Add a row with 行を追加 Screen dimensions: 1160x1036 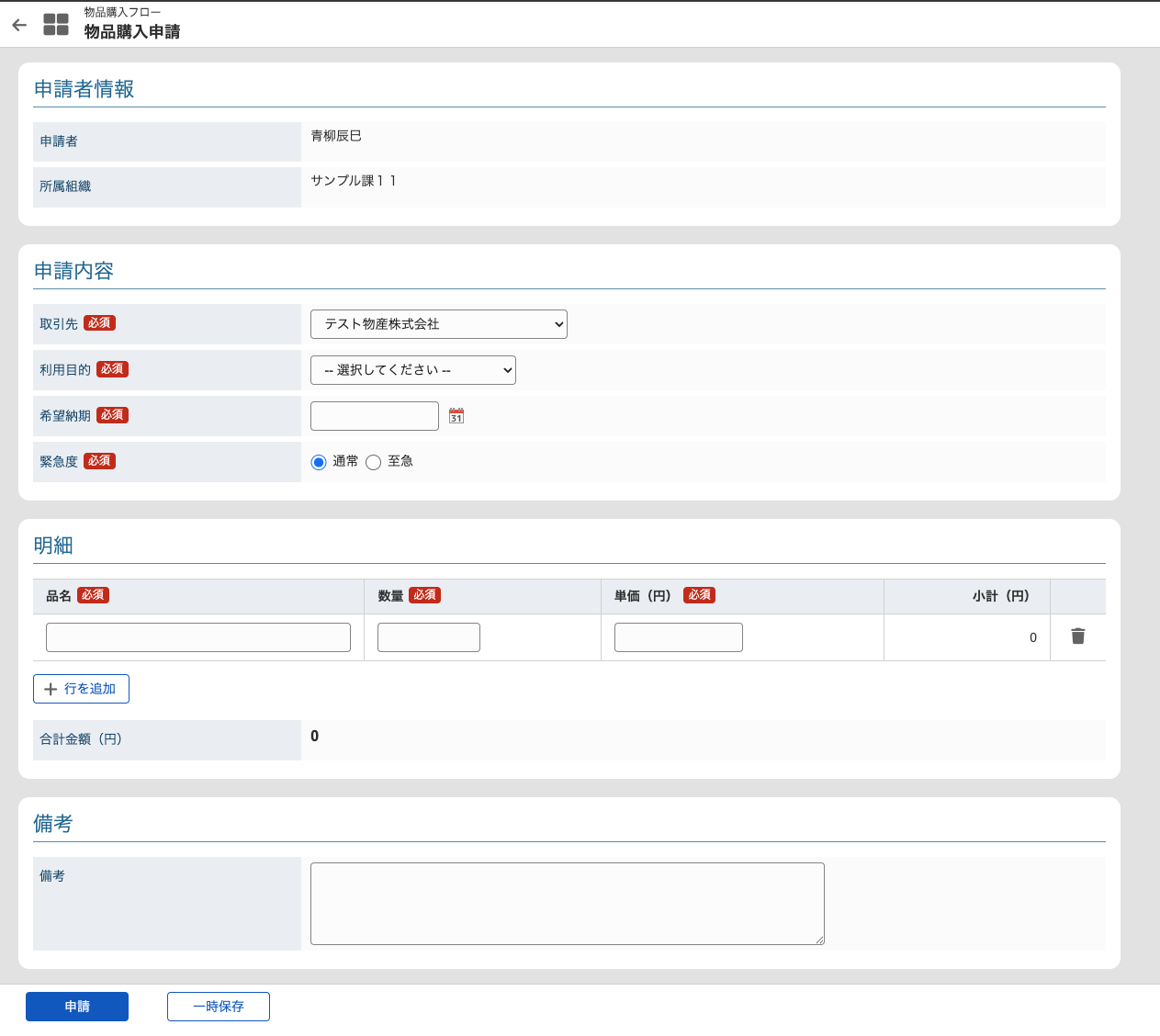81,689
